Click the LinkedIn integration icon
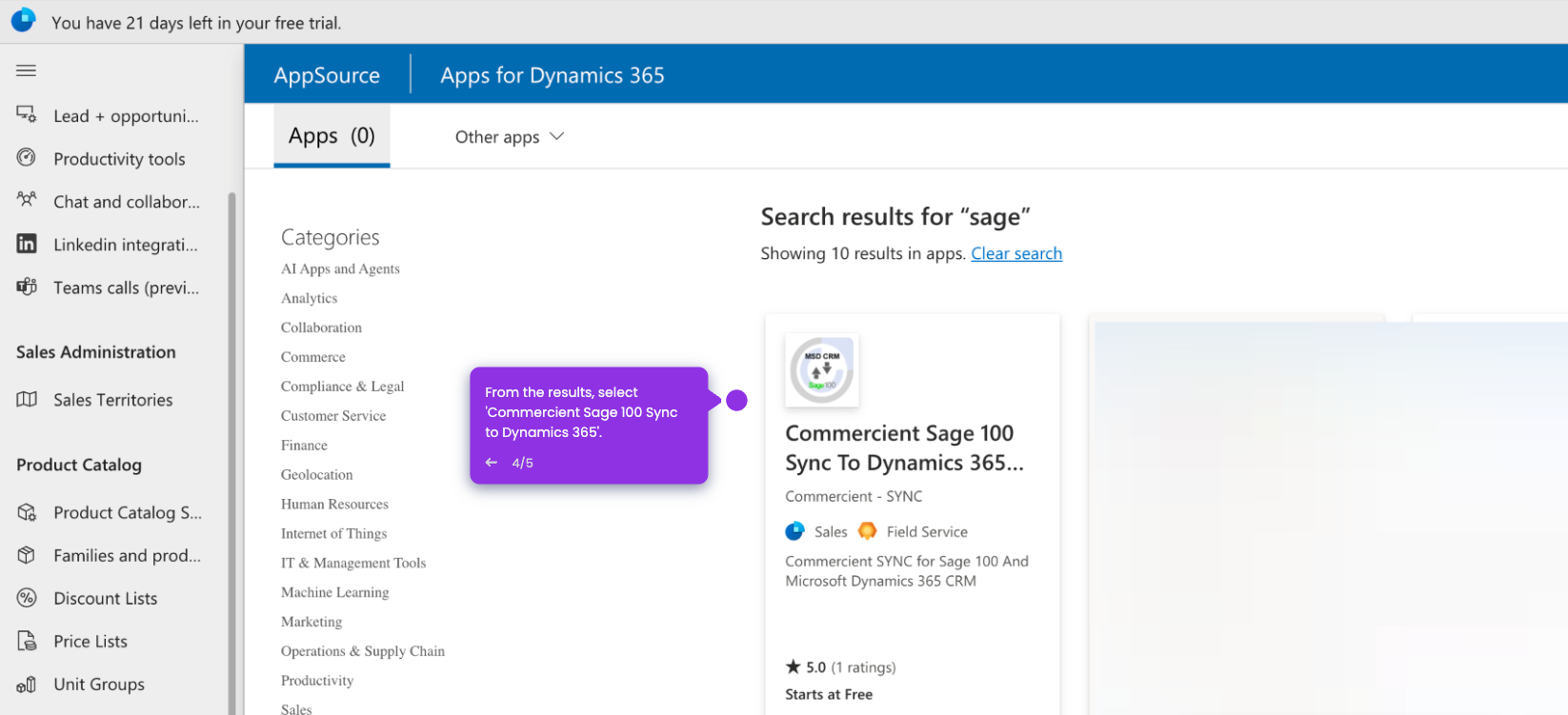 (27, 244)
